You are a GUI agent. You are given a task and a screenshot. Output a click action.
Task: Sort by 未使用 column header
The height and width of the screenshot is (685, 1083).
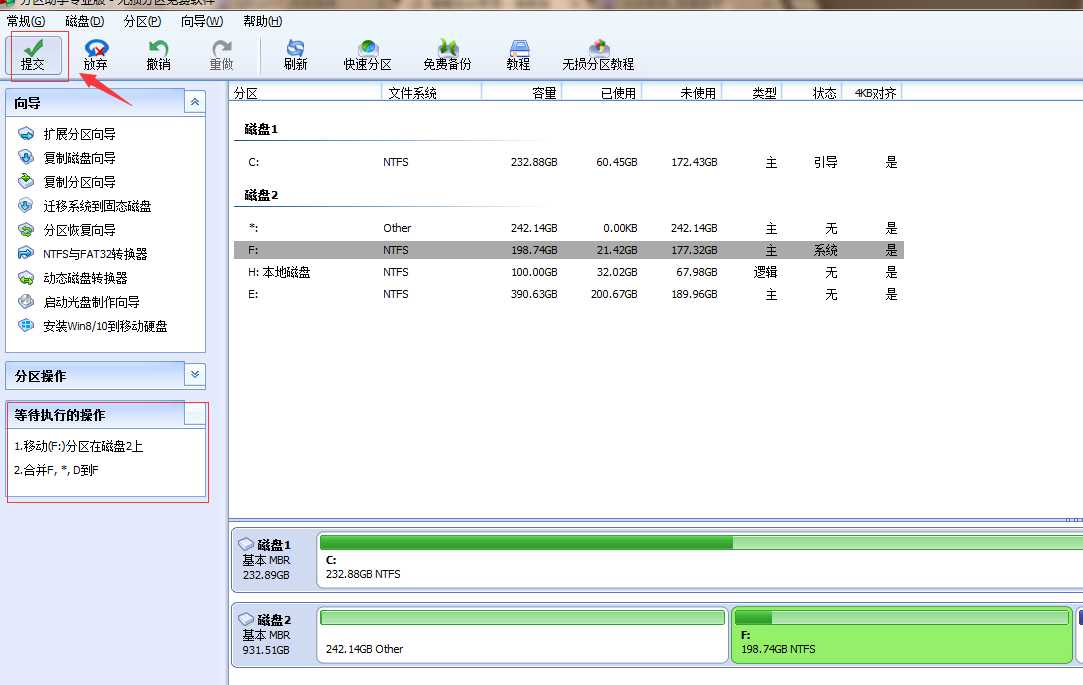682,93
